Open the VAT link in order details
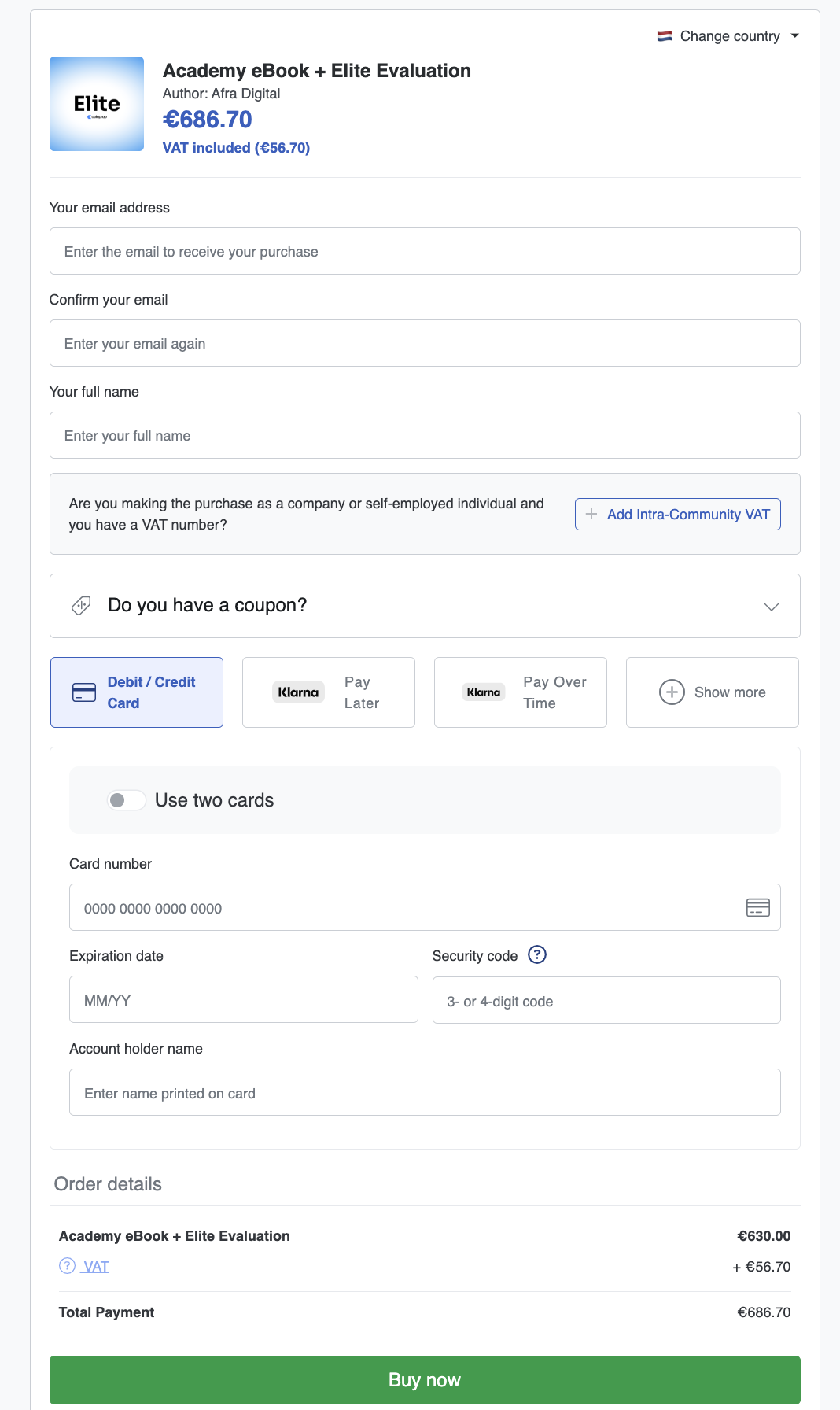The image size is (840, 1410). pyautogui.click(x=96, y=1266)
